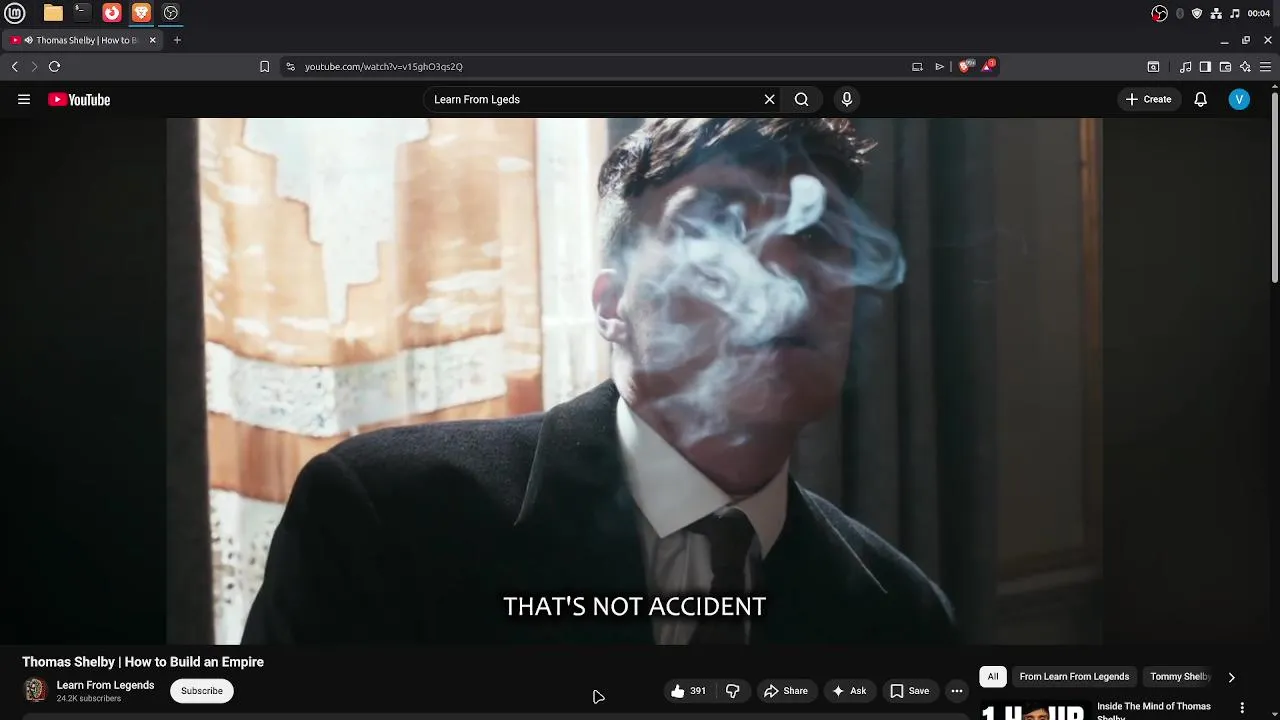Click the youtube.com URL address field
The height and width of the screenshot is (720, 1280).
600,66
